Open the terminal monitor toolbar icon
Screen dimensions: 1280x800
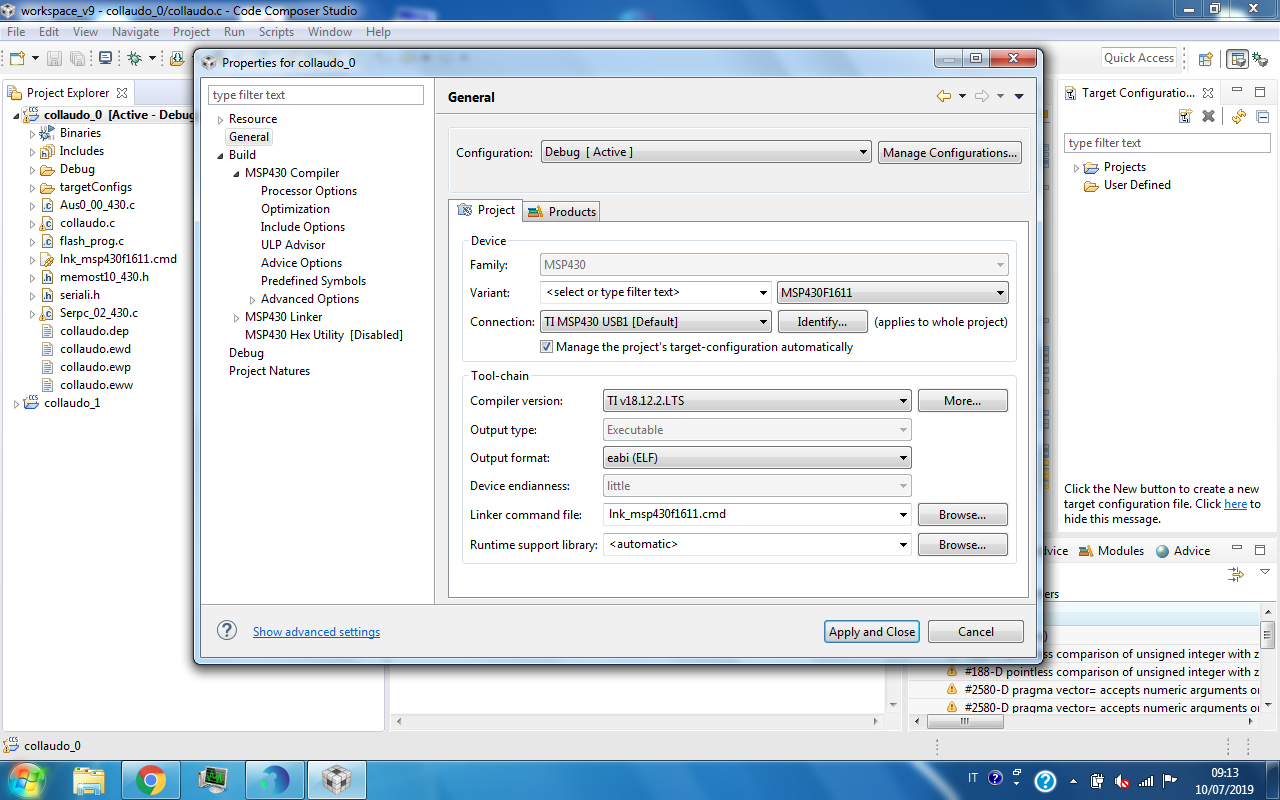[x=105, y=58]
